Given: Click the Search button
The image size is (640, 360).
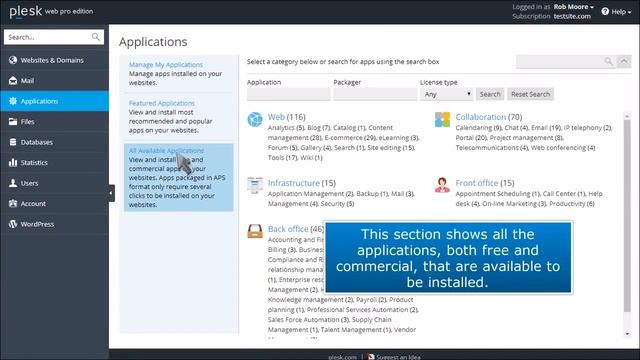Looking at the screenshot, I should 490,94.
